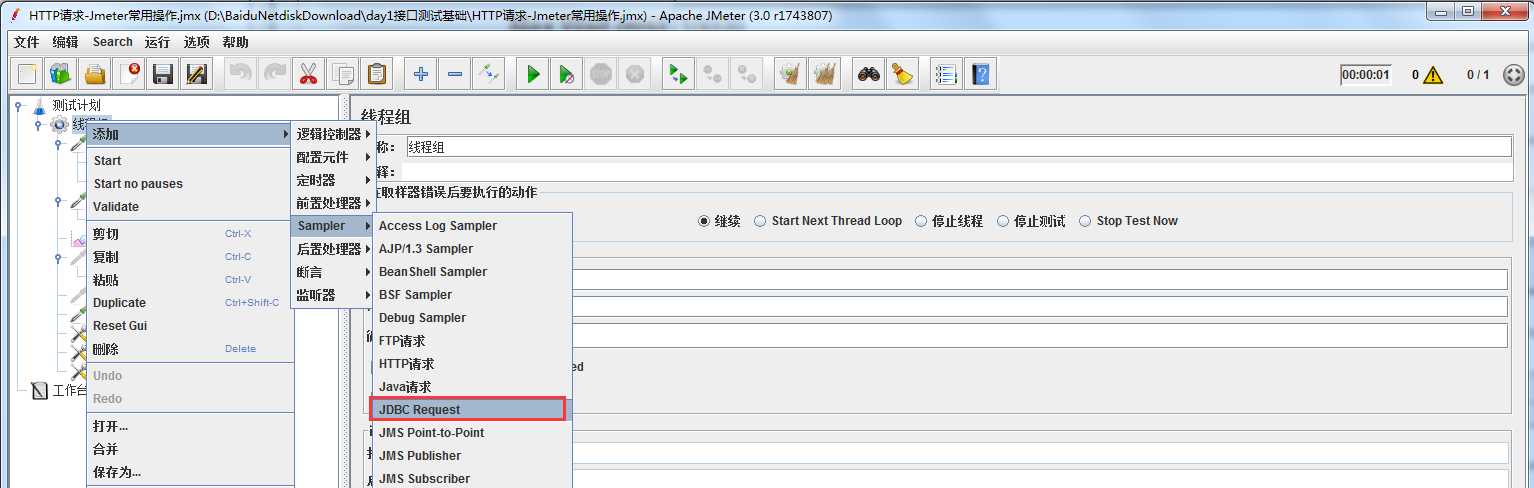
Task: Click the Reset Search brush icon
Action: [903, 74]
